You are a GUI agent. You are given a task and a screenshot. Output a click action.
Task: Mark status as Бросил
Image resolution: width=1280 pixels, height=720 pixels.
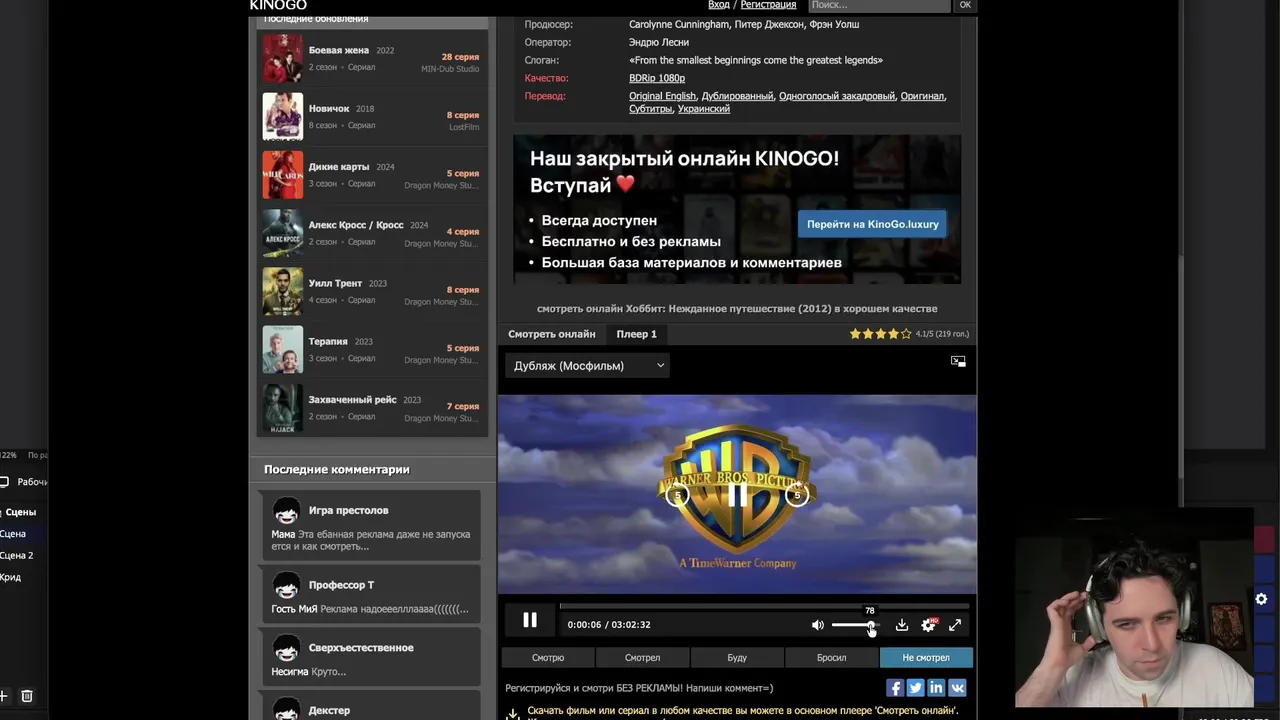point(831,658)
